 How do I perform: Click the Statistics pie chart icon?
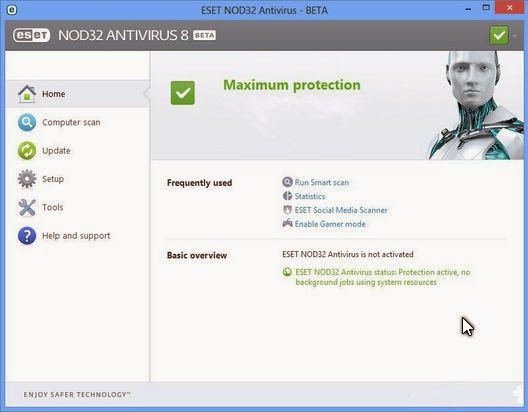pos(287,196)
